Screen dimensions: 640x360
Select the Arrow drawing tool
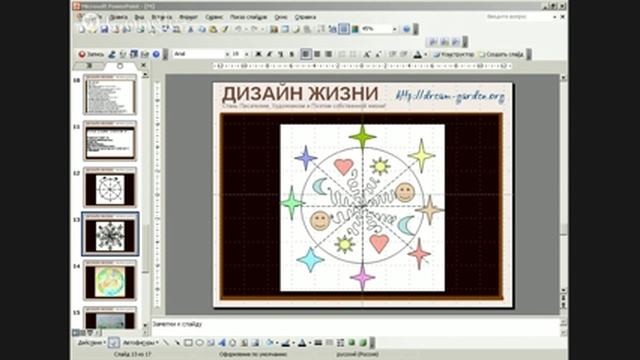coord(177,343)
